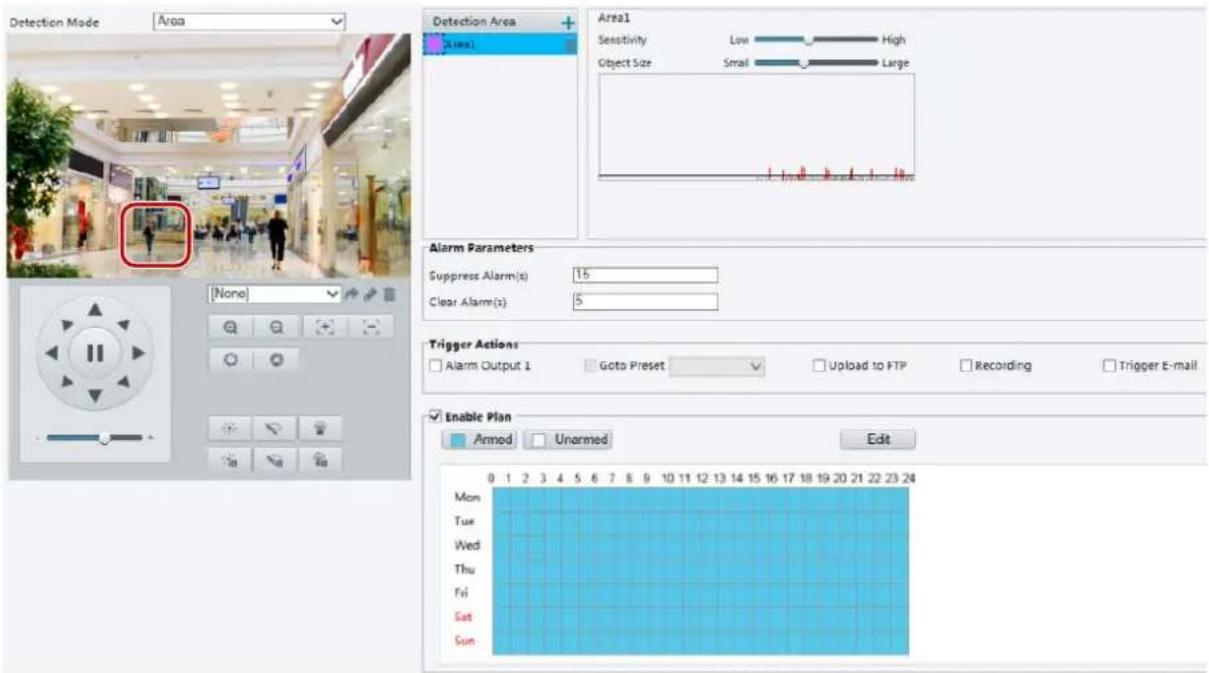The image size is (1209, 673).
Task: Pause PTZ movement with the center button
Action: (x=95, y=354)
